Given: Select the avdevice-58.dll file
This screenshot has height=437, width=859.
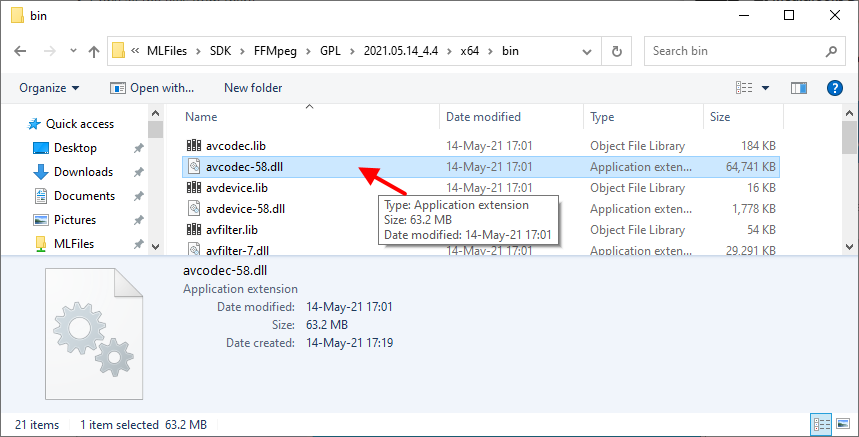Looking at the screenshot, I should click(480, 209).
